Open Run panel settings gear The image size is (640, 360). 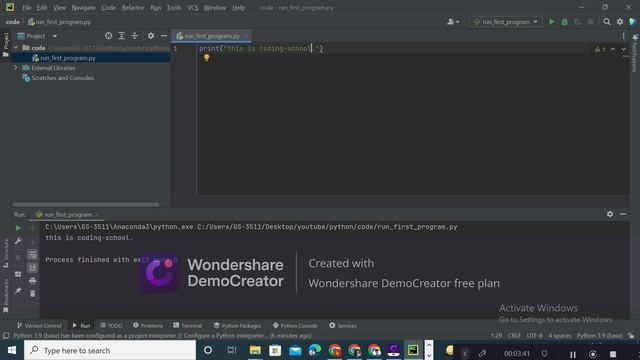pos(610,214)
